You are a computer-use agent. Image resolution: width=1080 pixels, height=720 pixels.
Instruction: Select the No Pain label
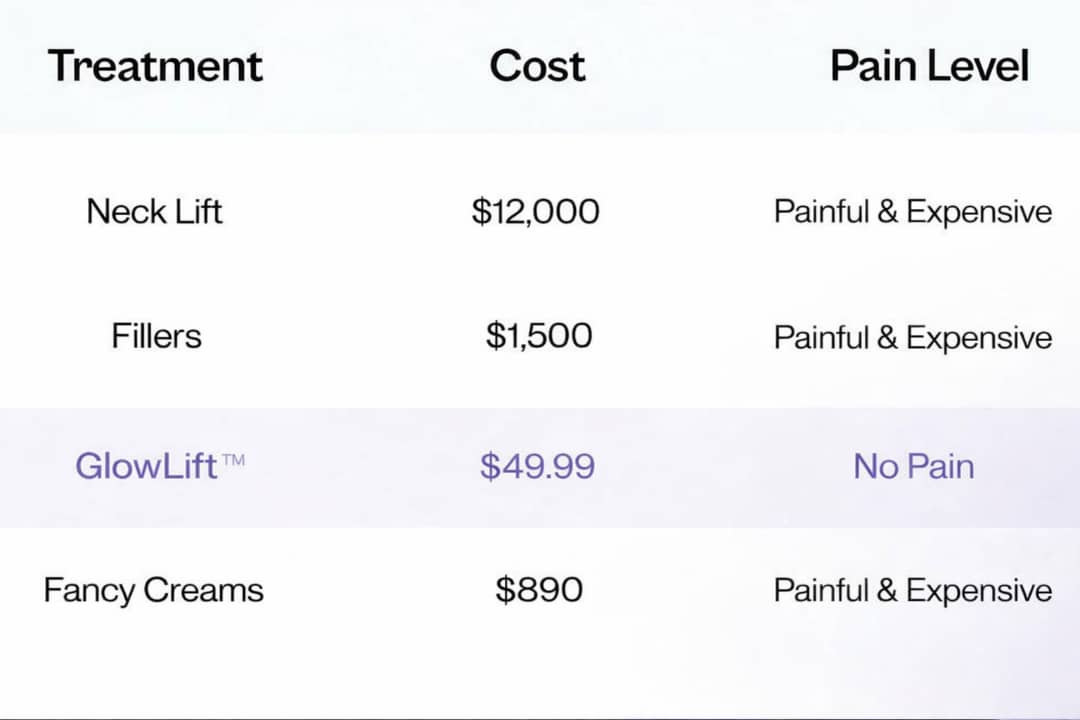point(913,466)
